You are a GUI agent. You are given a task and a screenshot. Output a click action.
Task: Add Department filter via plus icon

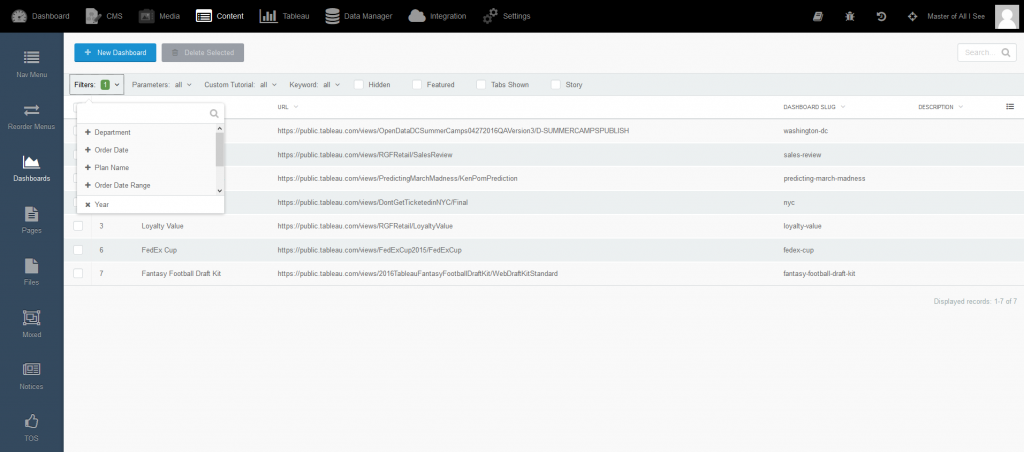click(88, 133)
